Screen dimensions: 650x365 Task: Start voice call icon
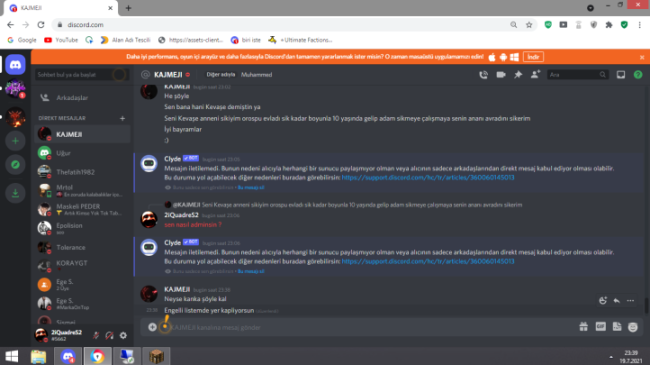coord(483,75)
